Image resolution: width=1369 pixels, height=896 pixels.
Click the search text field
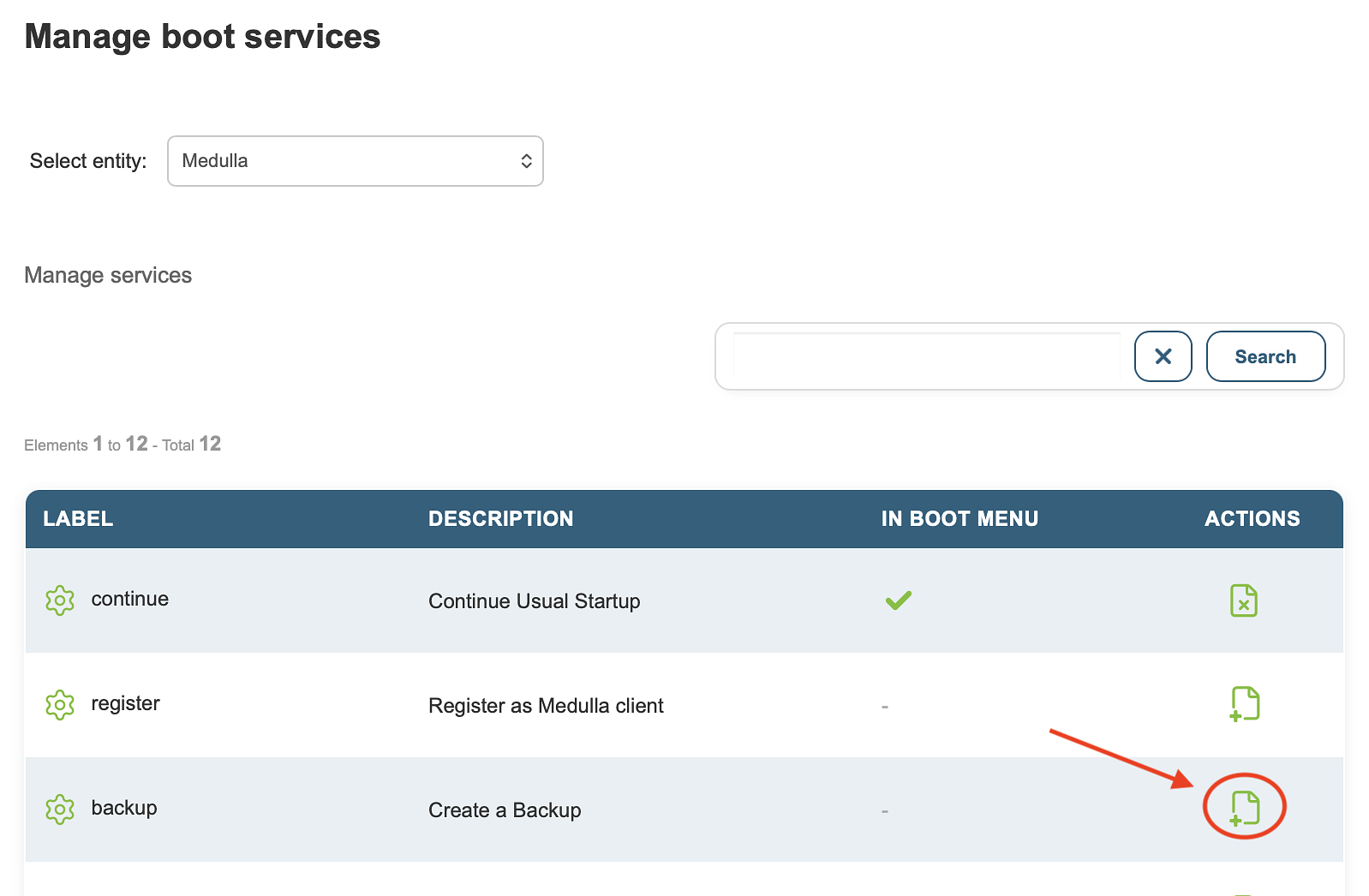(x=927, y=356)
